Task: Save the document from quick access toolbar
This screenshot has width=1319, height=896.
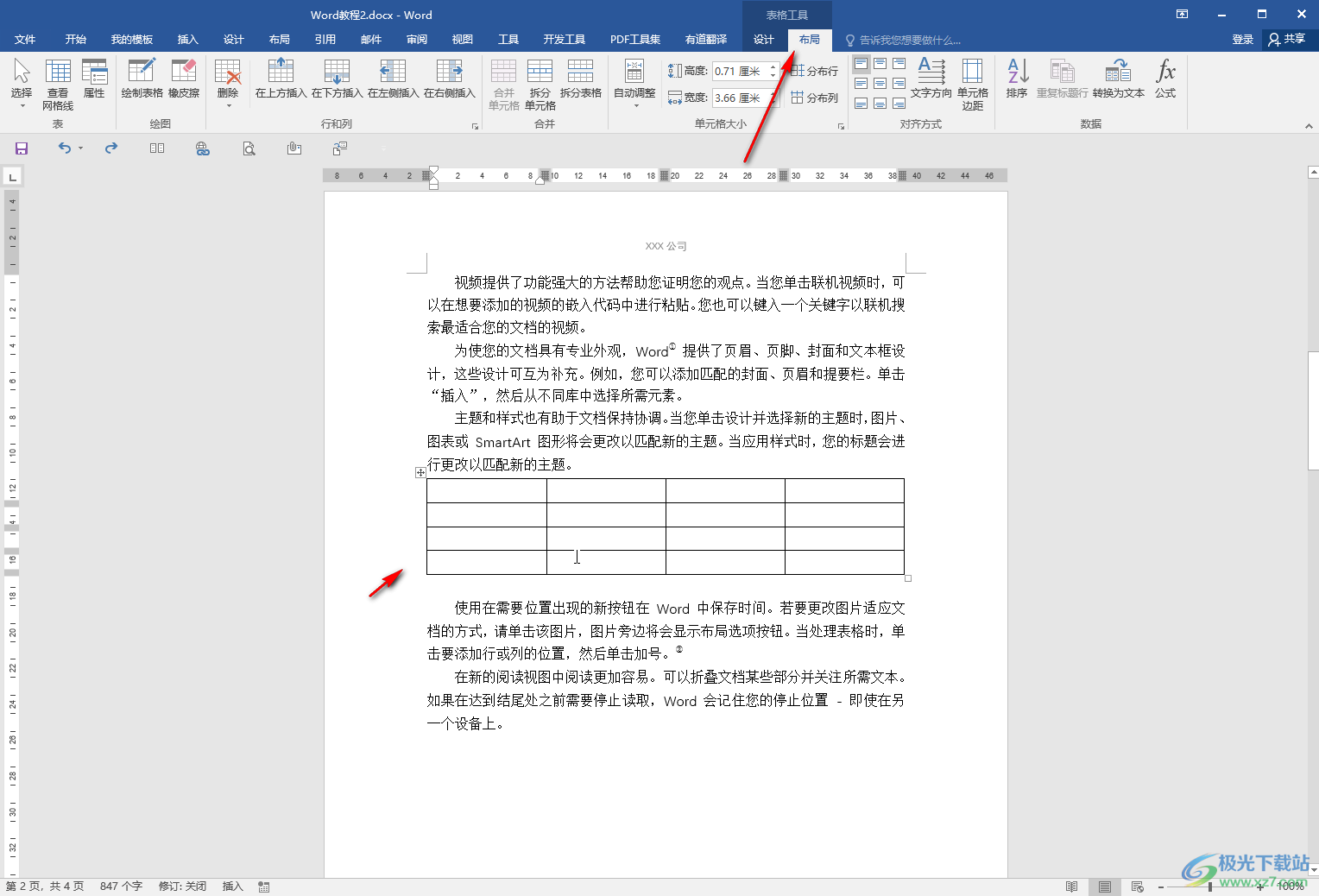Action: tap(22, 148)
